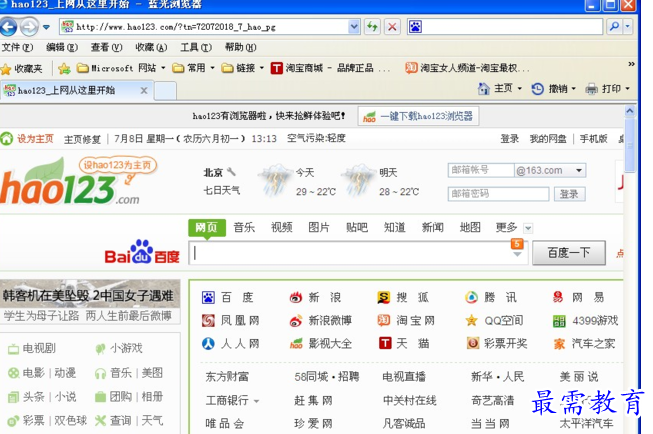
Task: Open the 淘宝女人频道 bookmark
Action: (467, 68)
